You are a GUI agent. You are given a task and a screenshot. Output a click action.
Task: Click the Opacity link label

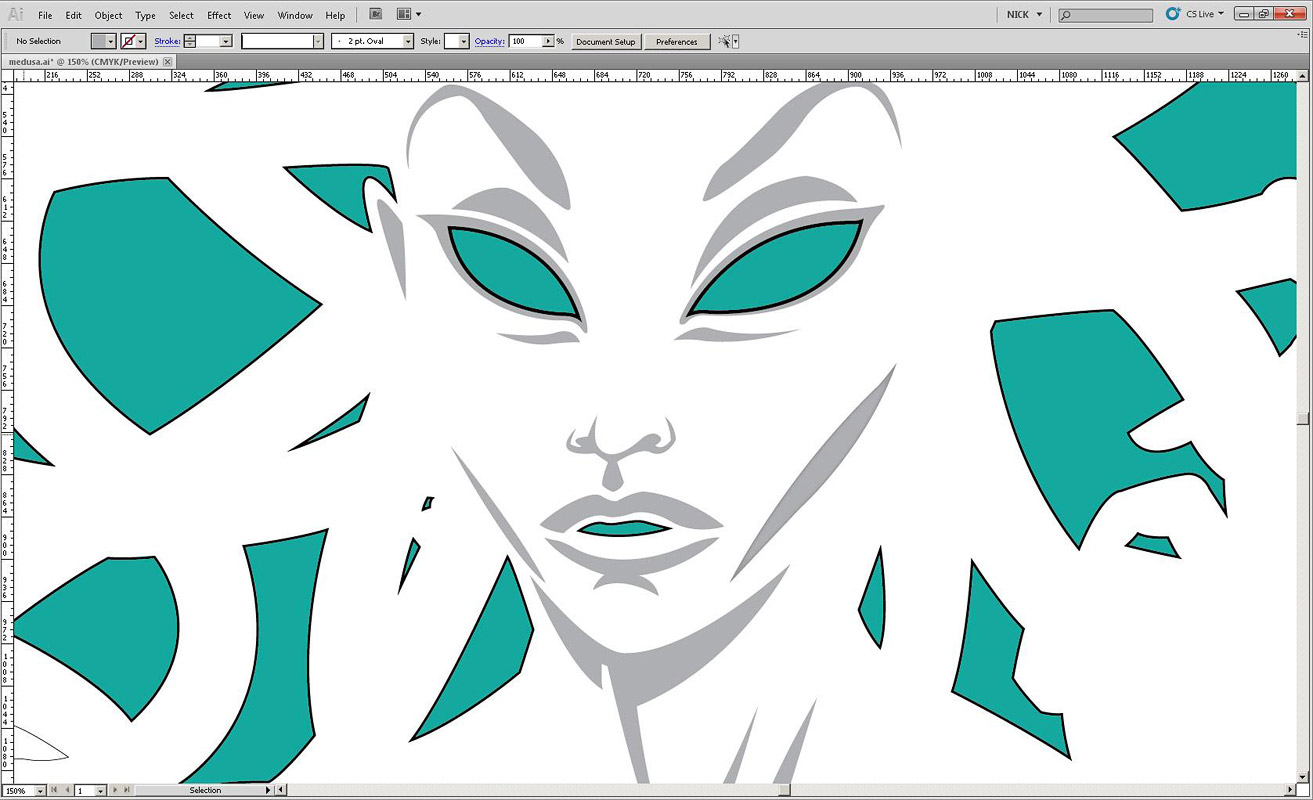tap(488, 41)
